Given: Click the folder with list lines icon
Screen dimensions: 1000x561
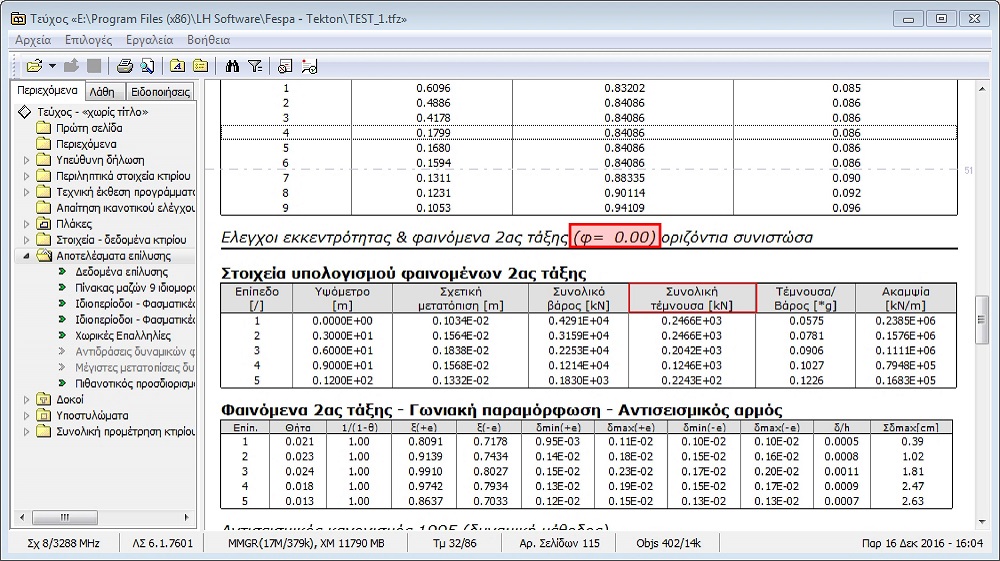Looking at the screenshot, I should point(200,66).
